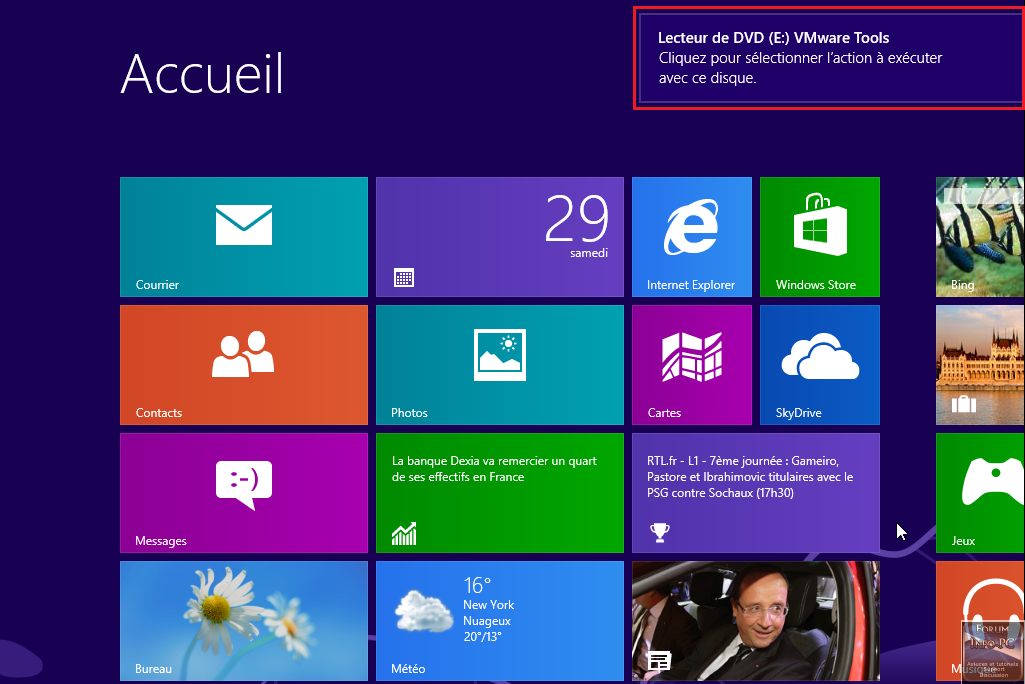Viewport: 1025px width, 684px height.
Task: Open the news tile with man in car
Action: (756, 621)
